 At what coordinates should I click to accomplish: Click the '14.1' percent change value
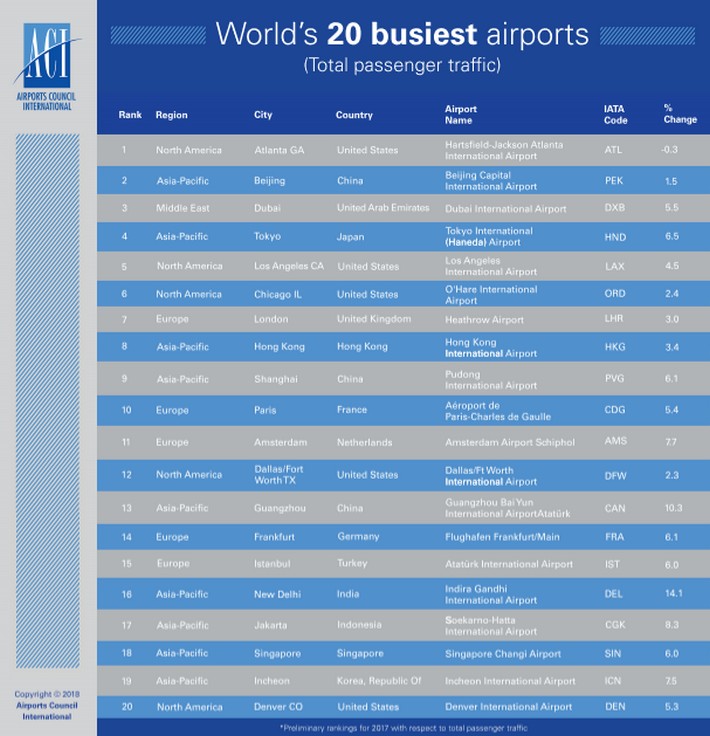click(673, 593)
